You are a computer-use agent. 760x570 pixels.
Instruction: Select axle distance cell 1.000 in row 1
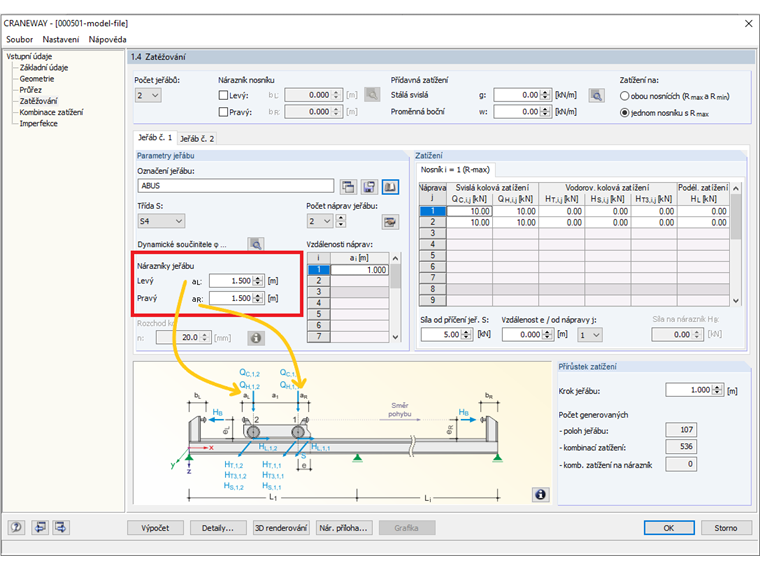tap(359, 270)
